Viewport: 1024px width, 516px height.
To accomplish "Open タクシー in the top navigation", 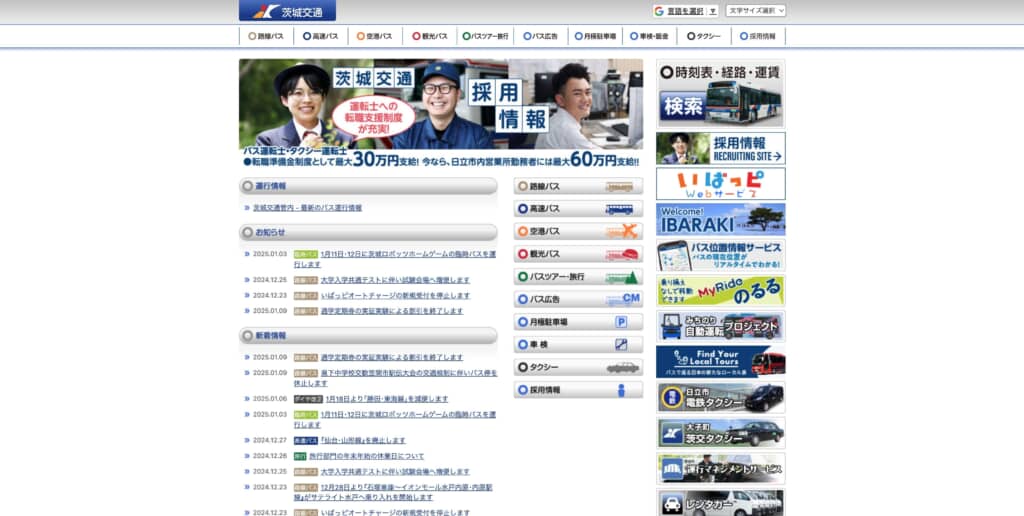I will [x=704, y=37].
